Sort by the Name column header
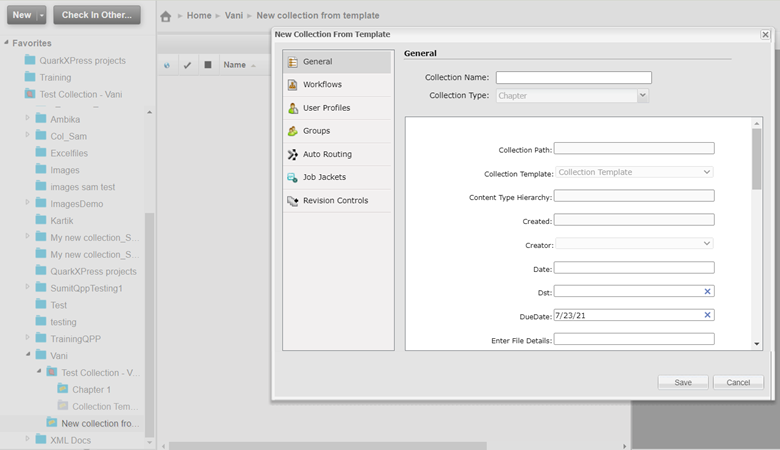The image size is (780, 450). (234, 65)
